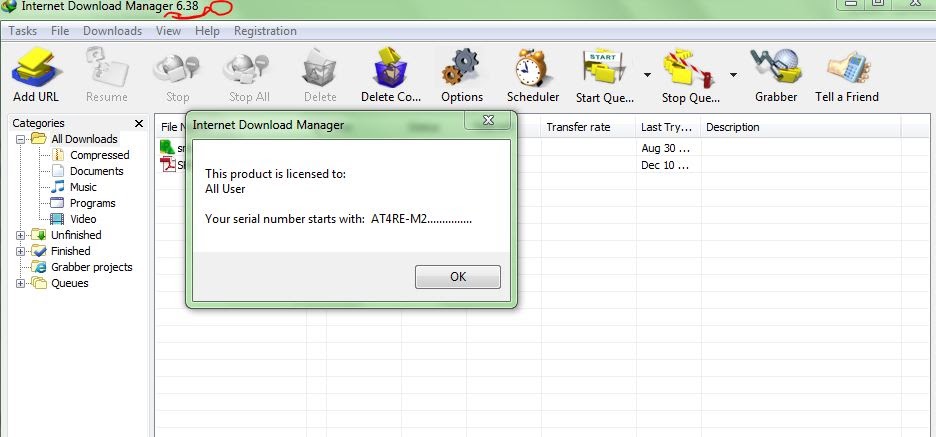Screen dimensions: 936x437
Task: Click the Aug 30 date cell
Action: click(x=666, y=148)
